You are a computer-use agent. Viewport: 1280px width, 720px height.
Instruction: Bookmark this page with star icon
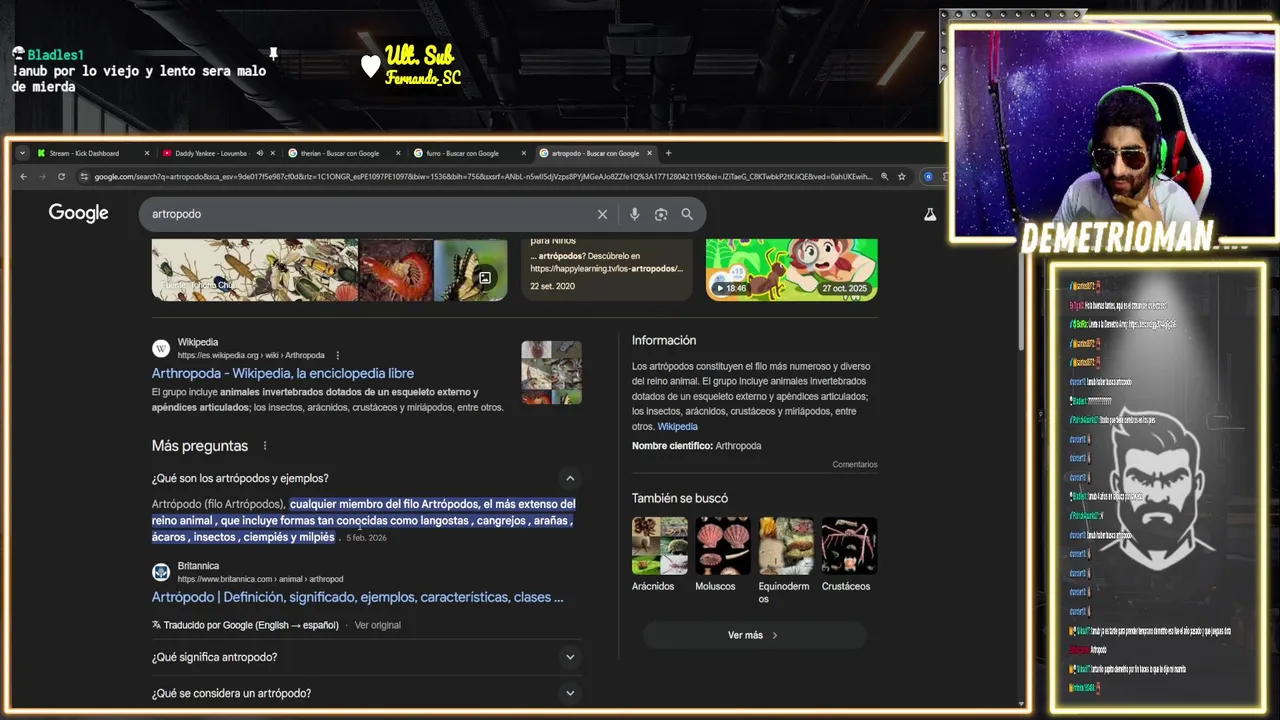902,176
